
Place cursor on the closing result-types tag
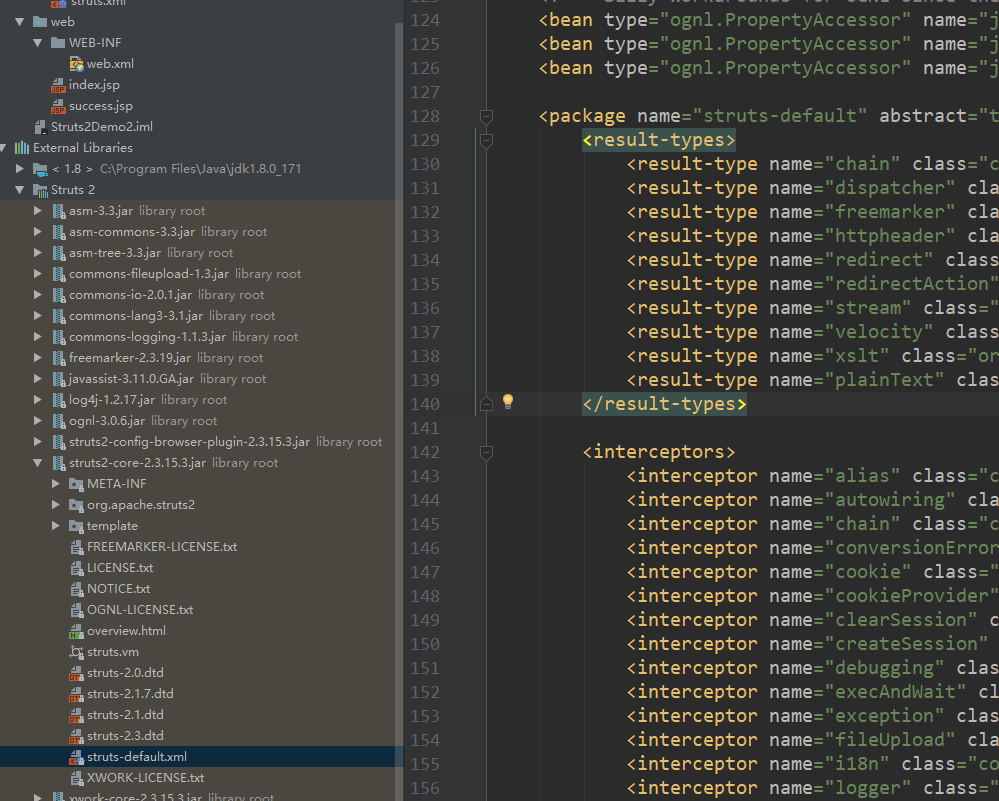click(x=664, y=404)
